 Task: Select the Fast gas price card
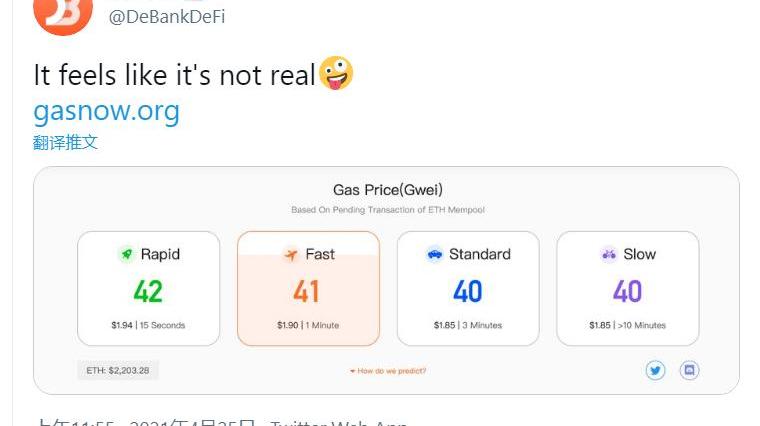308,289
